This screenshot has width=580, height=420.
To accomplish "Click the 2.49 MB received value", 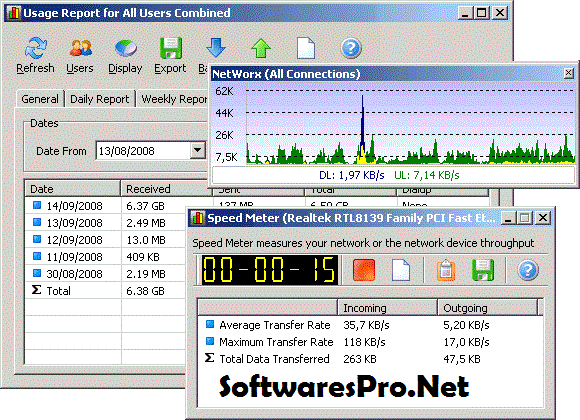I will click(146, 223).
